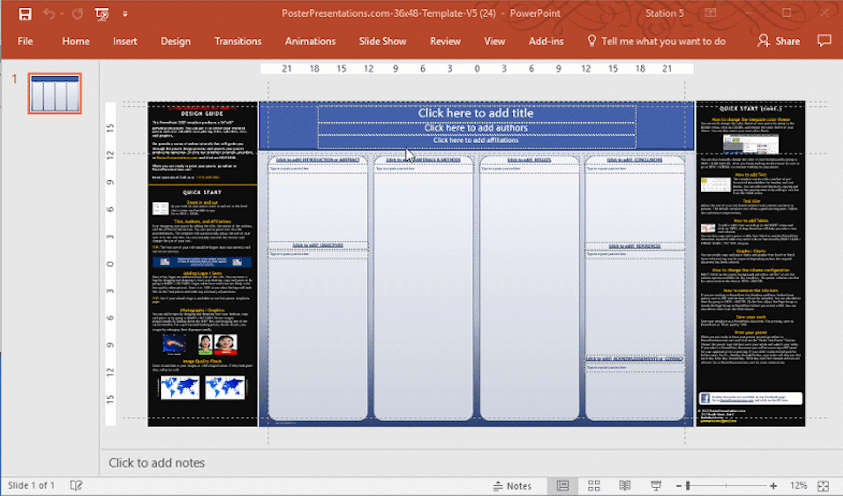Start Slide Show from status bar icon
Viewport: 843px width, 496px height.
[655, 486]
